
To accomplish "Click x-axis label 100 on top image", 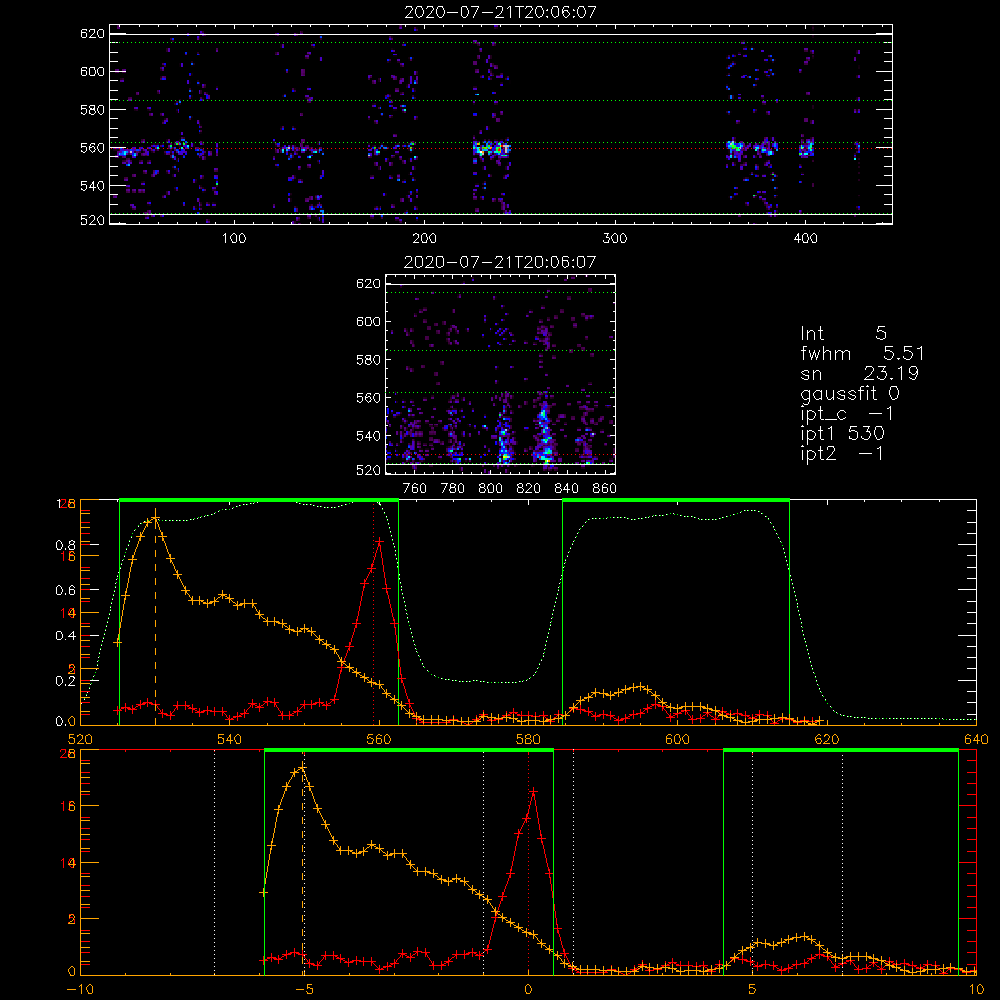I will click(234, 239).
